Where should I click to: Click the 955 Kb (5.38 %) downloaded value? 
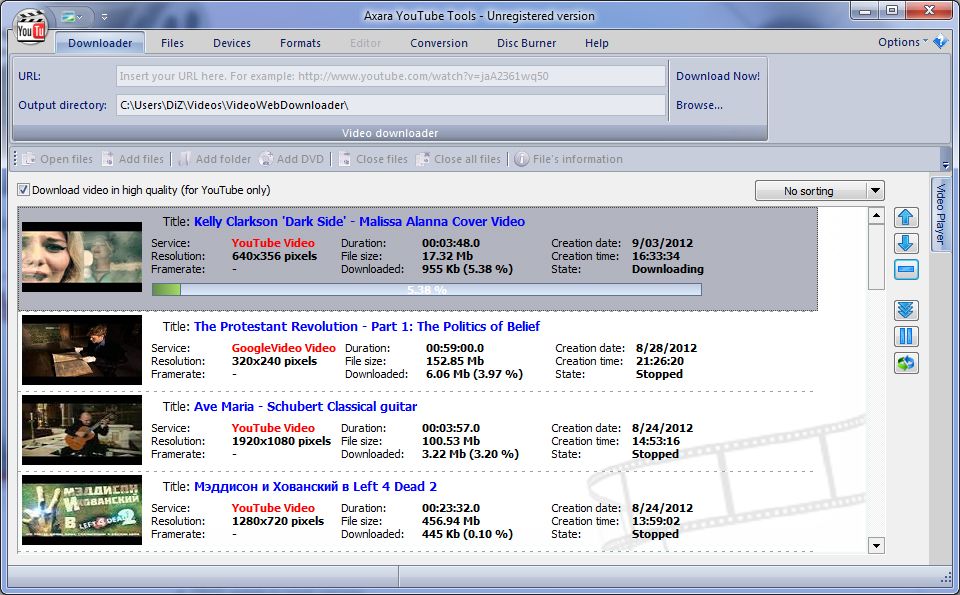(467, 269)
